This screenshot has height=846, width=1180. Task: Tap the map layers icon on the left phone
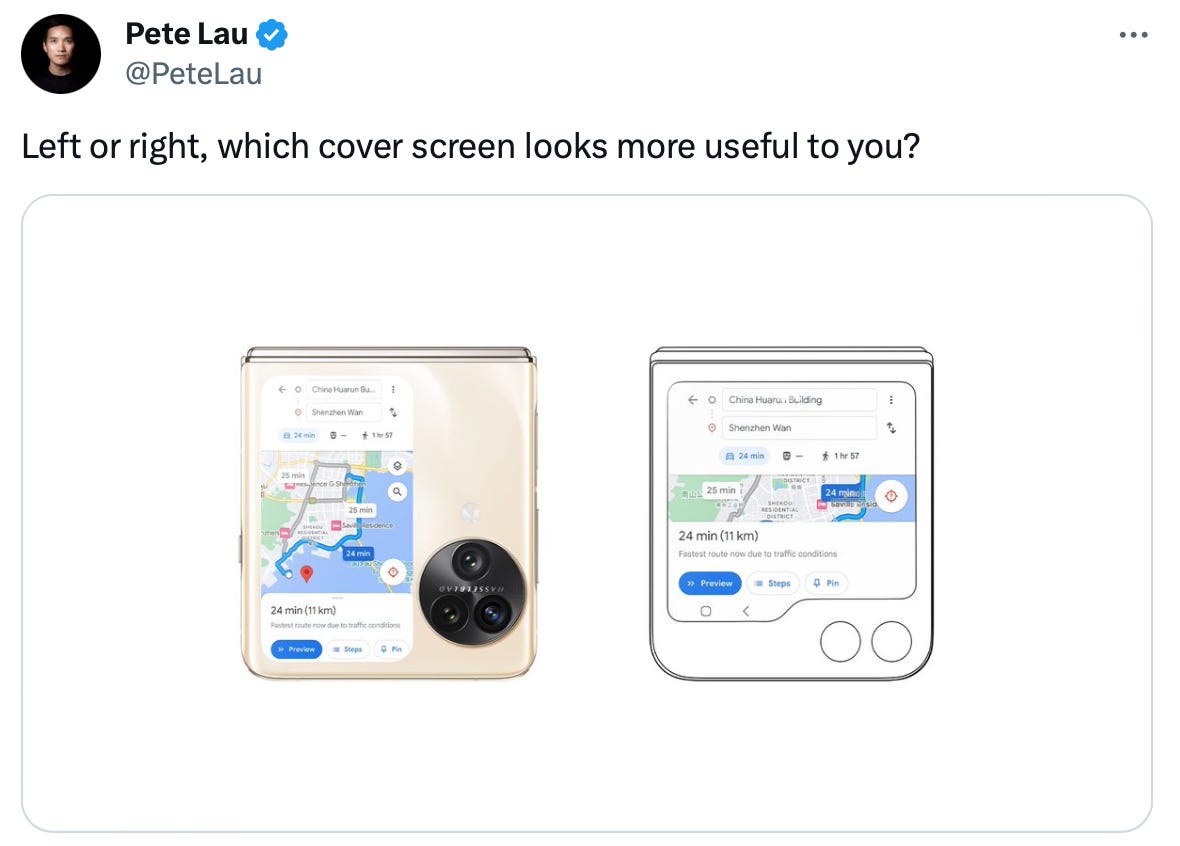[397, 466]
